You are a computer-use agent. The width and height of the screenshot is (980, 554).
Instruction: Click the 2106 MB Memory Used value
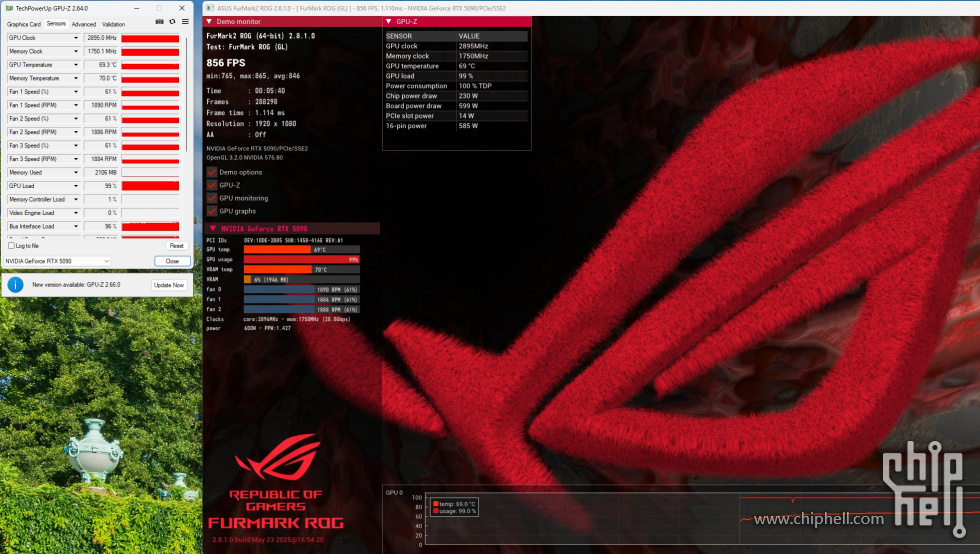tap(101, 173)
